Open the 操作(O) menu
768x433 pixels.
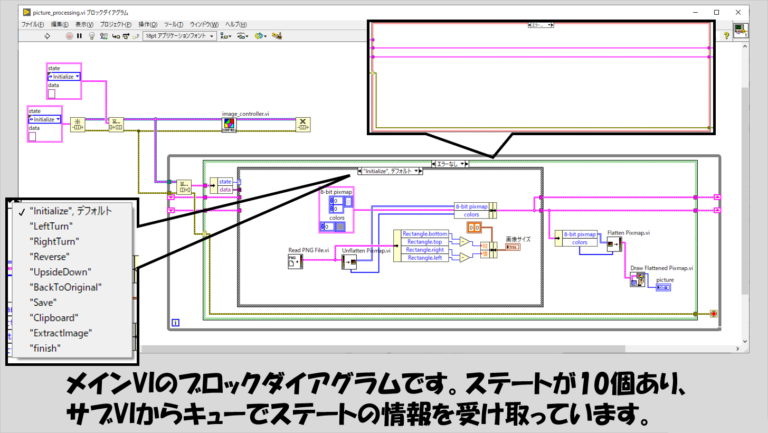[x=147, y=24]
